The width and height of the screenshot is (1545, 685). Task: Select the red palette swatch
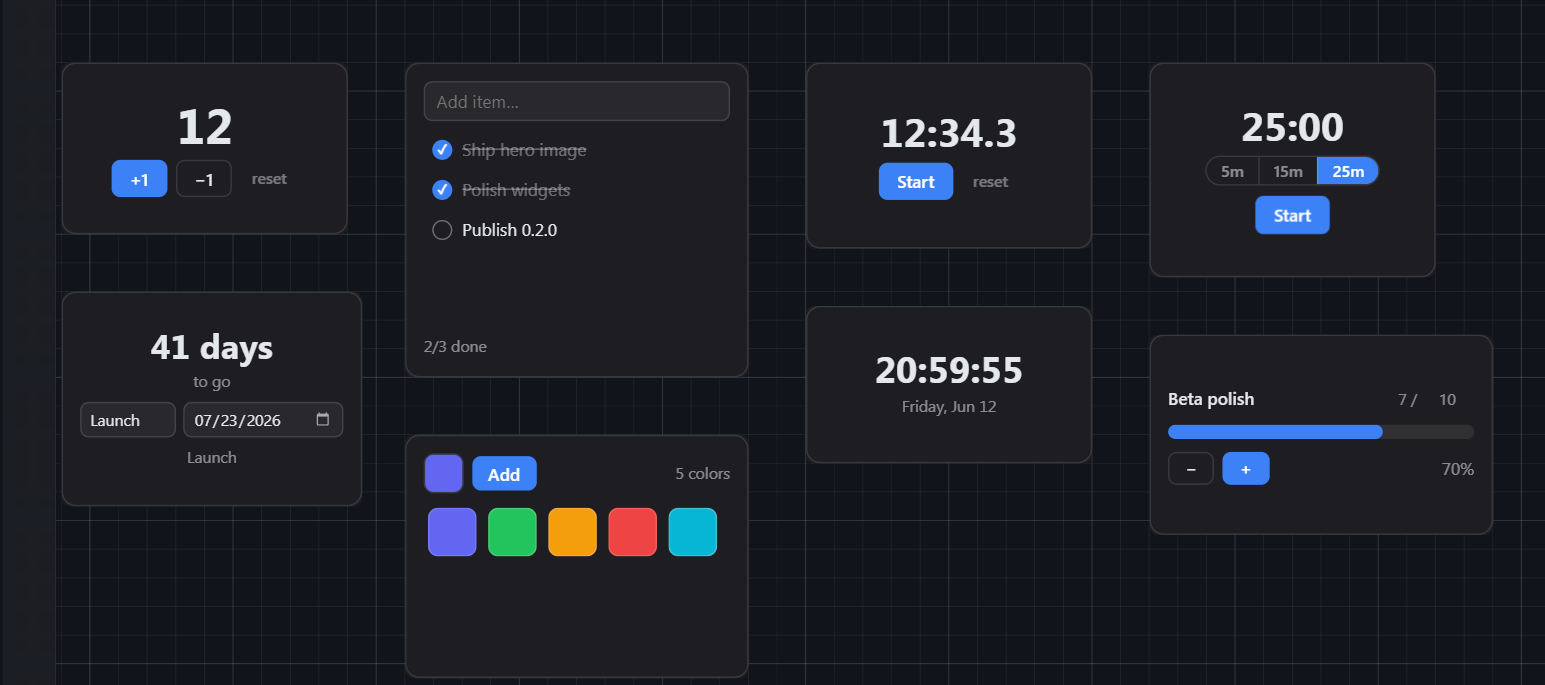(x=633, y=532)
